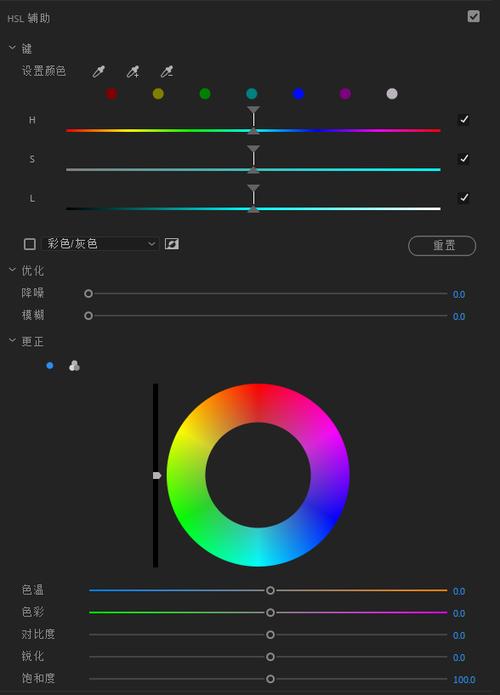This screenshot has height=695, width=500.
Task: Select the remove color eyedropper (minus)
Action: tap(167, 71)
